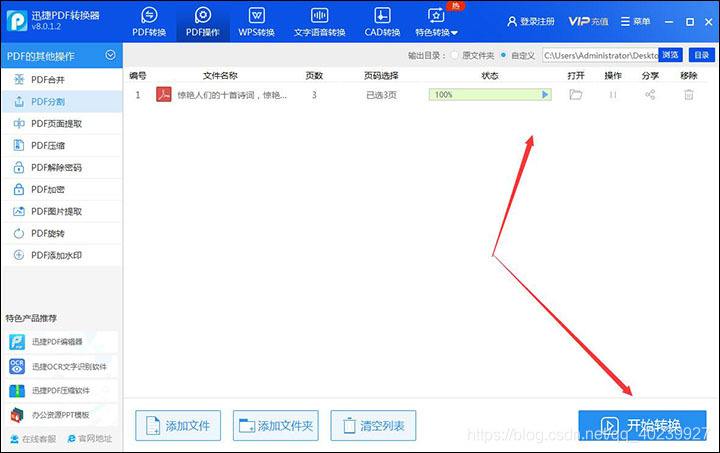Click the output directory path field
The height and width of the screenshot is (453, 720).
(x=600, y=56)
